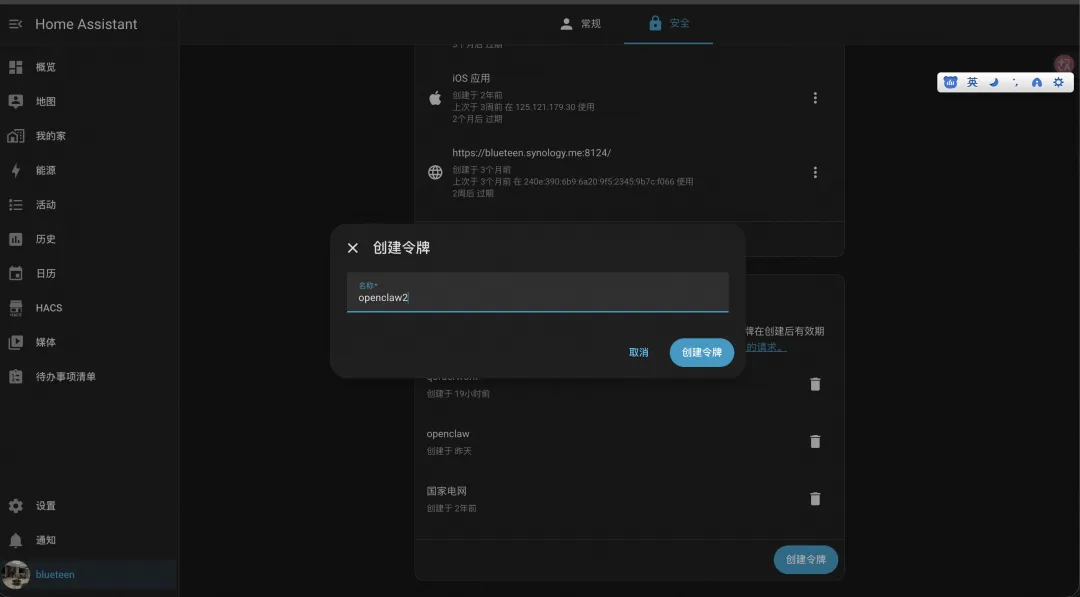Open the input method settings gear
1080x597 pixels.
tap(1059, 83)
